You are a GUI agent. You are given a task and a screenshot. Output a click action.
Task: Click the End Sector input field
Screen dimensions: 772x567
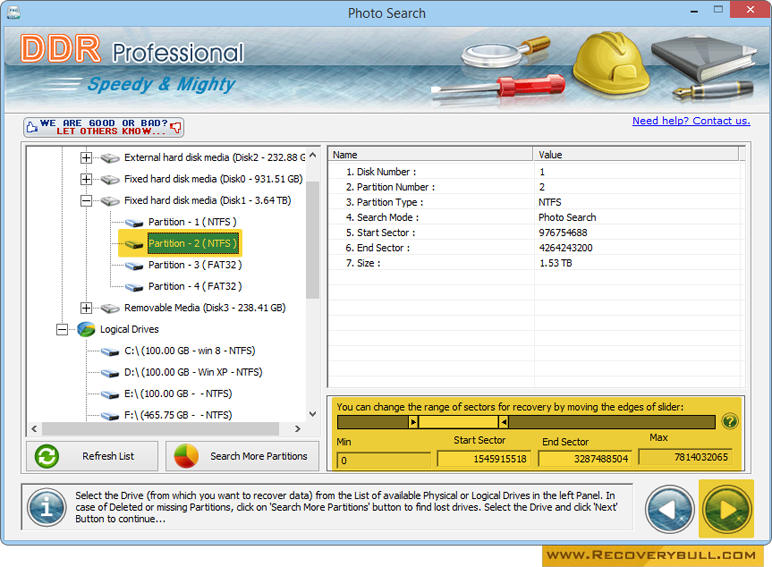[585, 459]
